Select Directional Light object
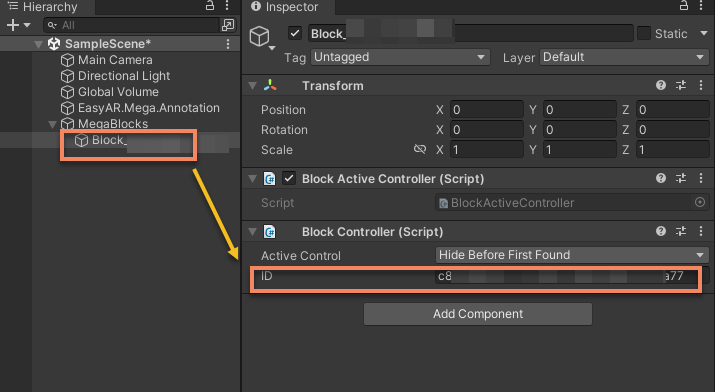Viewport: 715px width, 392px height. 124,76
